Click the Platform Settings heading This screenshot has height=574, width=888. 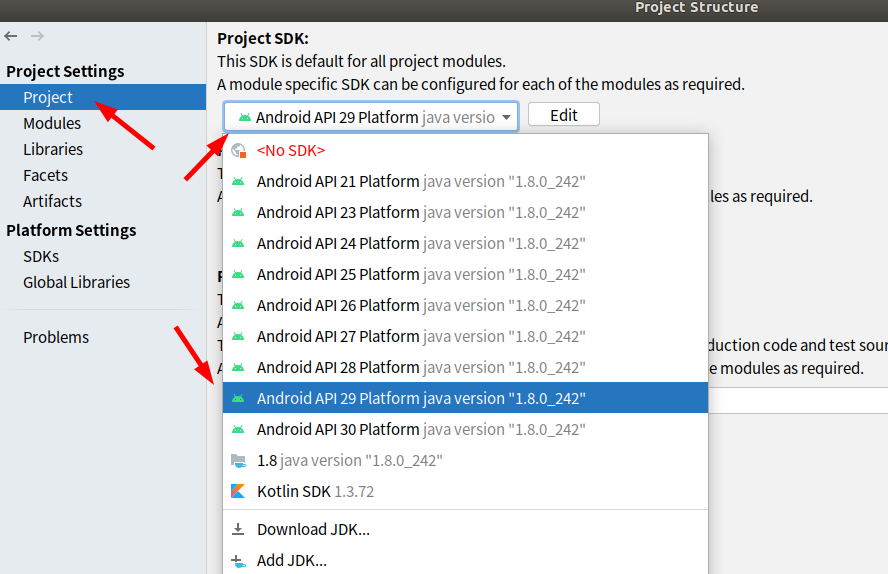coord(71,230)
